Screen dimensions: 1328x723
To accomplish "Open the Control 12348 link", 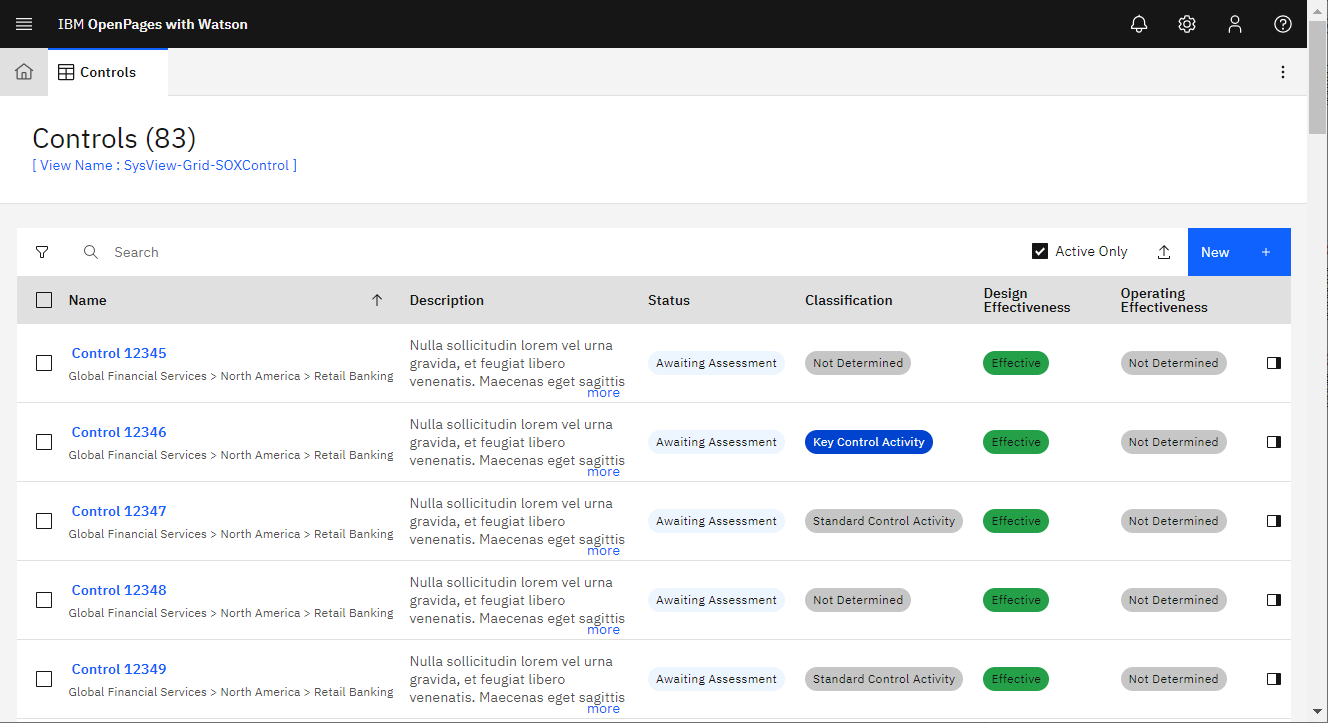I will pos(119,590).
